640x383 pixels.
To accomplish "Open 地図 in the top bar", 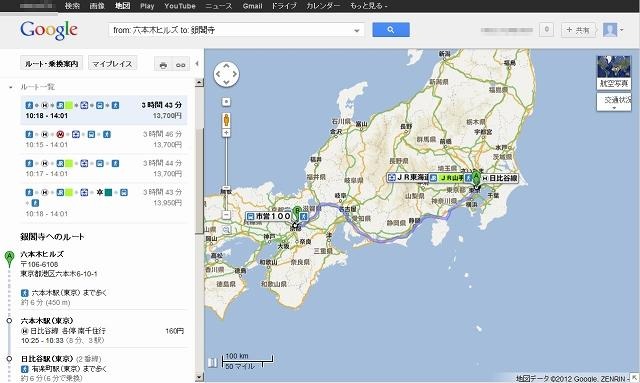I will 122,6.
